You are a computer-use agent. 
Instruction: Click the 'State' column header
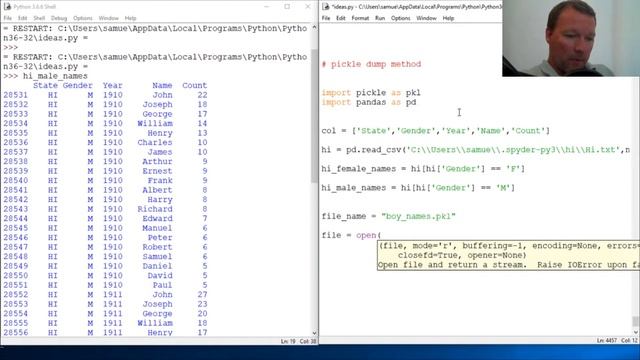(45, 85)
